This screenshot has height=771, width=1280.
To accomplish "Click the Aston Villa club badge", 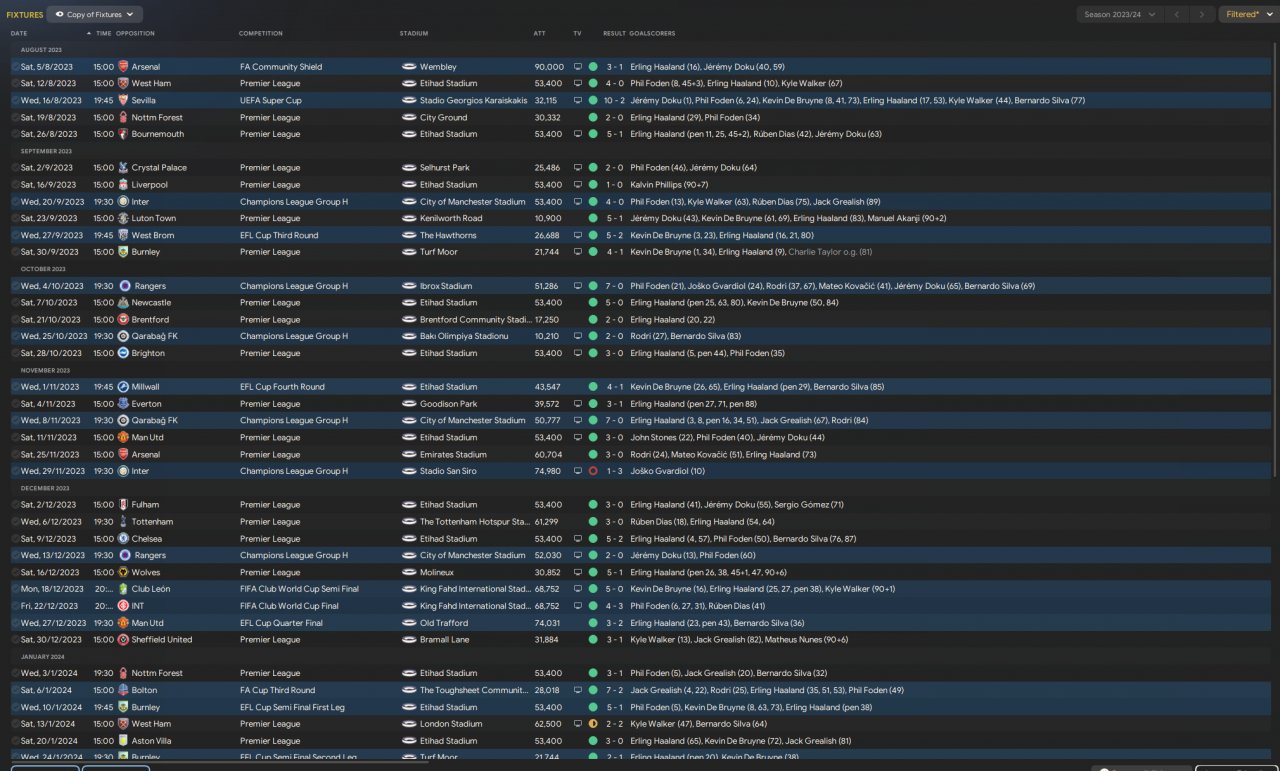I will (x=123, y=741).
